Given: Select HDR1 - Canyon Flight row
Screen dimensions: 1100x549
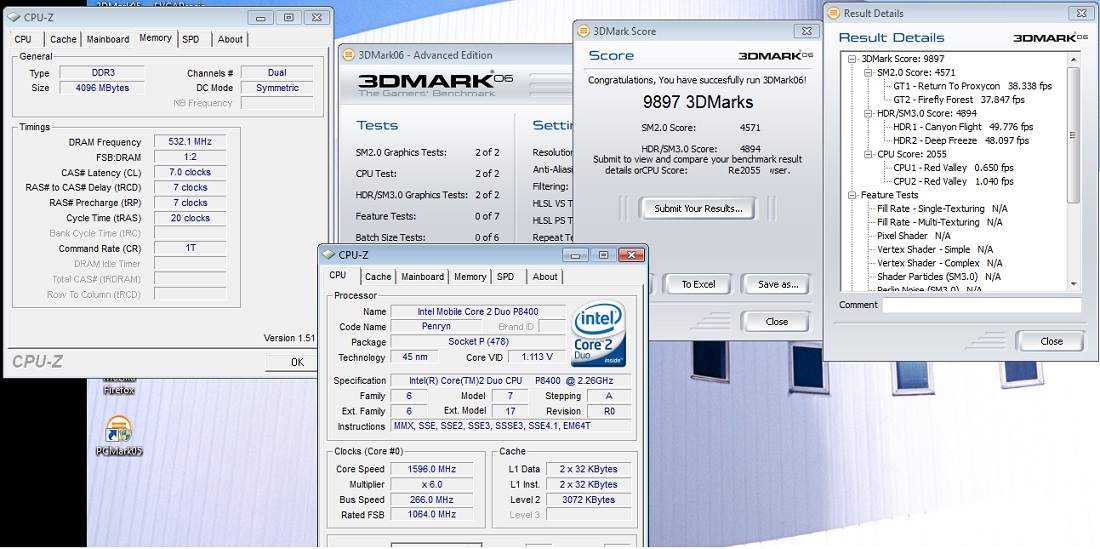Looking at the screenshot, I should click(962, 127).
